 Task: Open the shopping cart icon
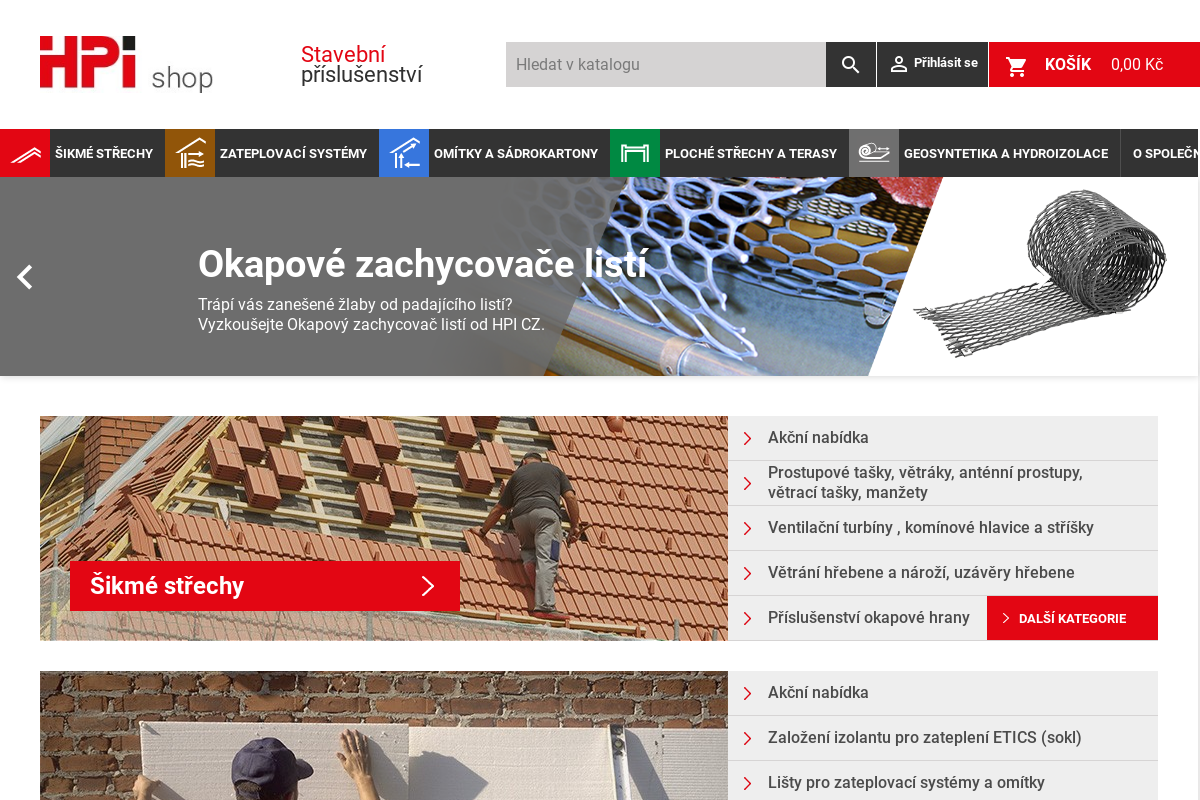click(1017, 65)
